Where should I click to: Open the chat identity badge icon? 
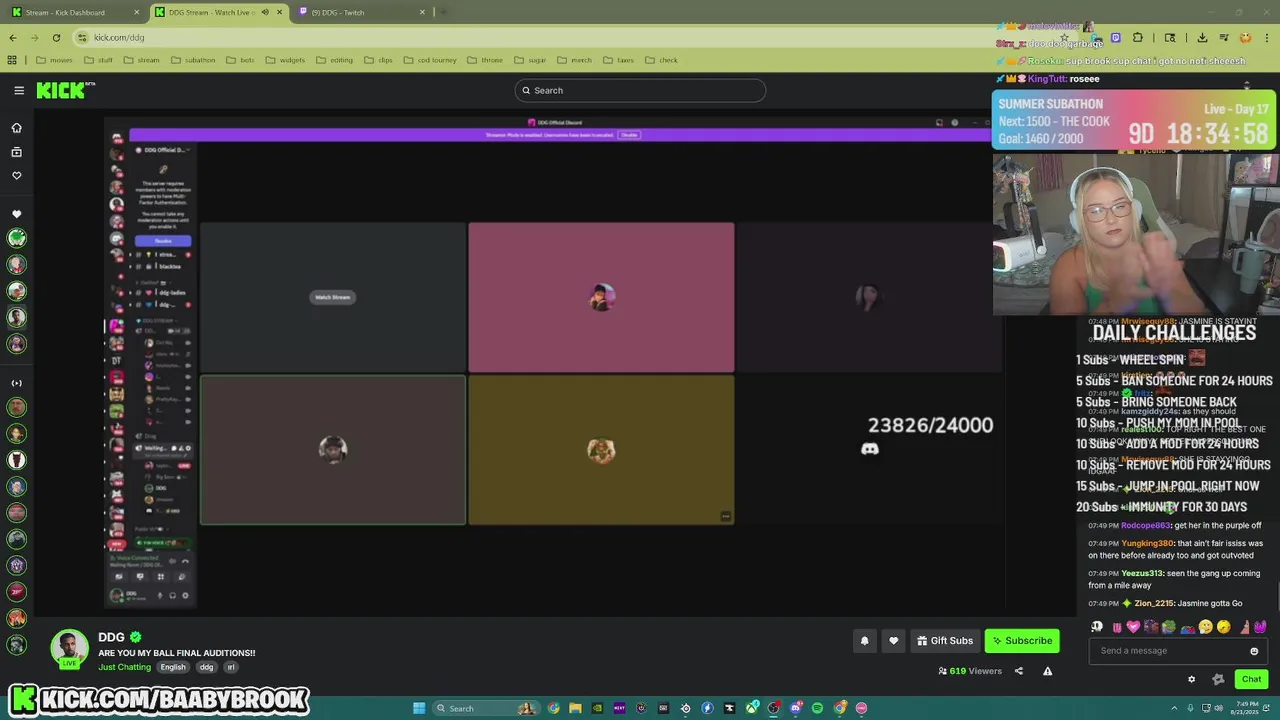coord(1218,680)
